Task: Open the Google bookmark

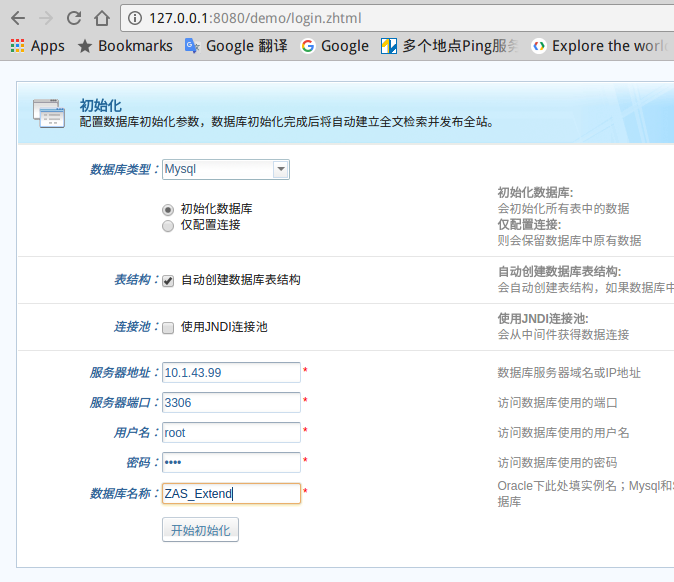Action: (334, 46)
